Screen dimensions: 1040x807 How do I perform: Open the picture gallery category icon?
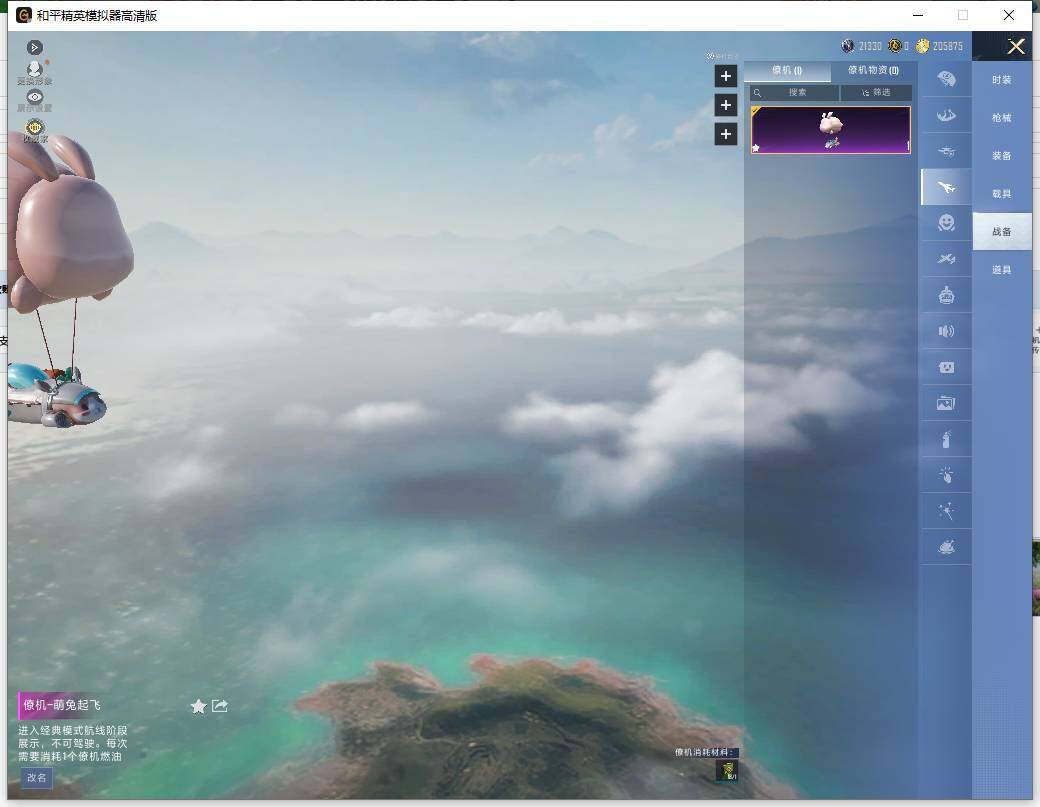946,403
